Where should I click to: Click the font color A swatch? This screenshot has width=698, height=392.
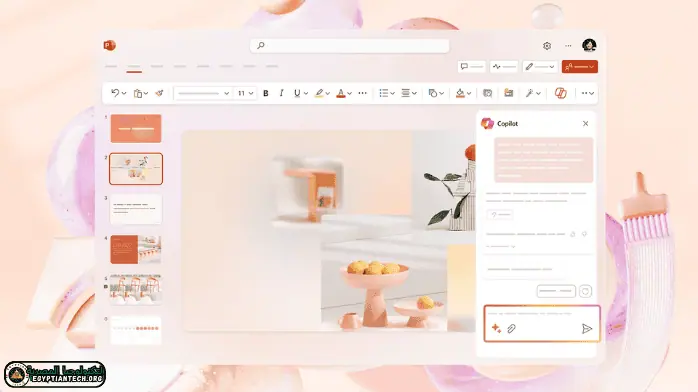341,93
